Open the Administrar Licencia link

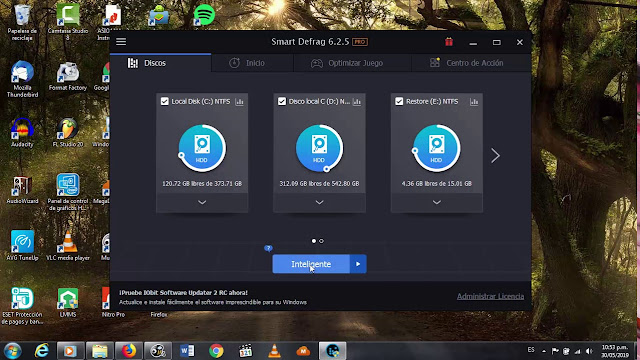coord(490,296)
